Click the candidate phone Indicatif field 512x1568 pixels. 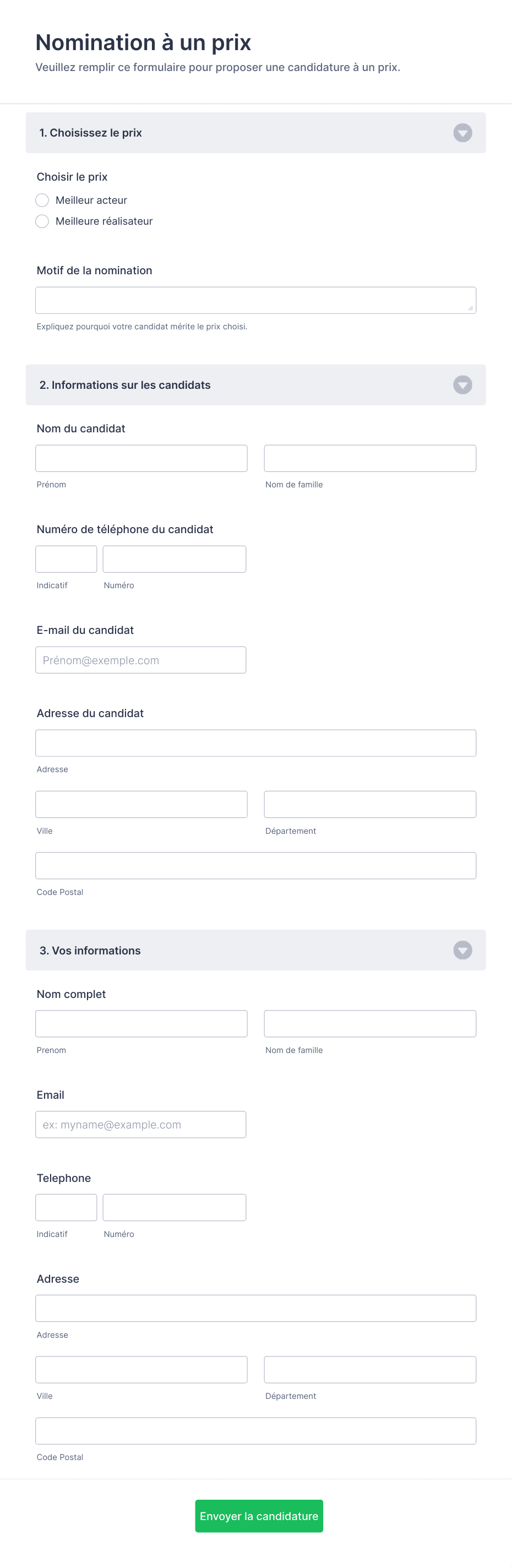(66, 560)
